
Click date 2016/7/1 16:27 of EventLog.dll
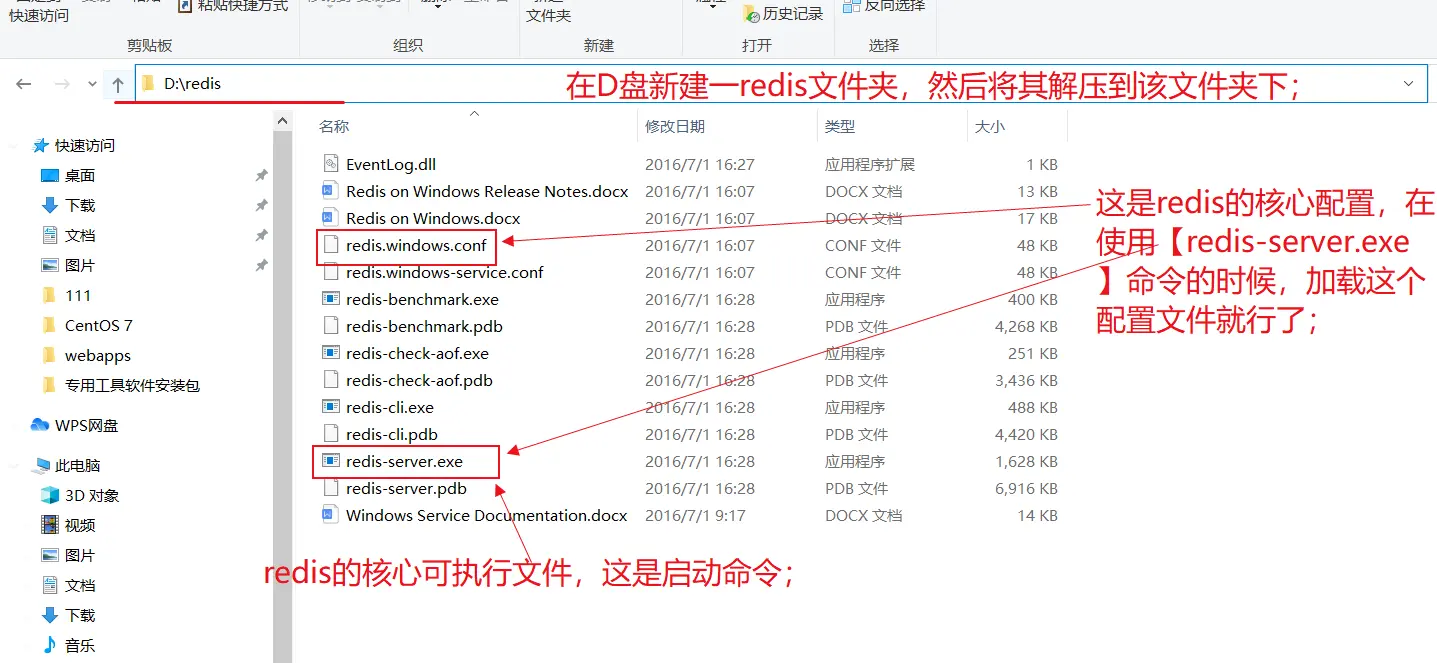pyautogui.click(x=700, y=164)
